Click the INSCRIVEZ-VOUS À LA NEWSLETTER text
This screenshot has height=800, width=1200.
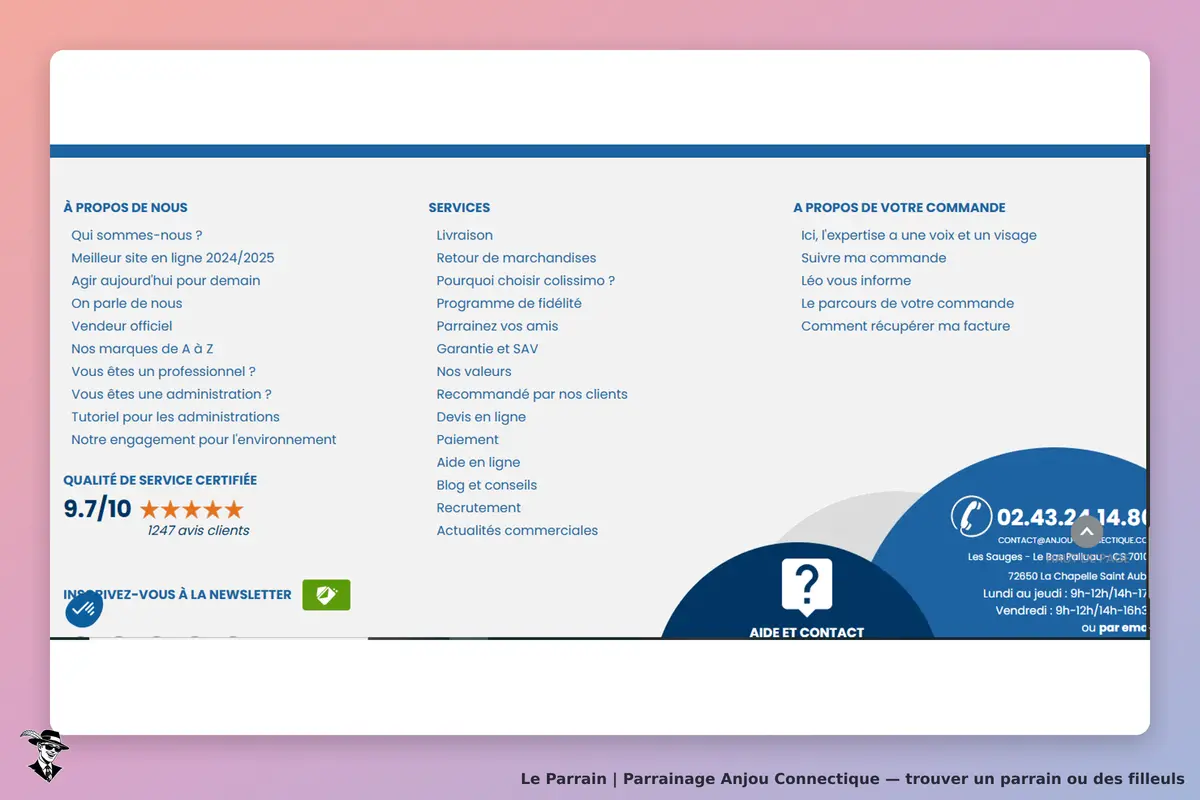click(x=177, y=594)
